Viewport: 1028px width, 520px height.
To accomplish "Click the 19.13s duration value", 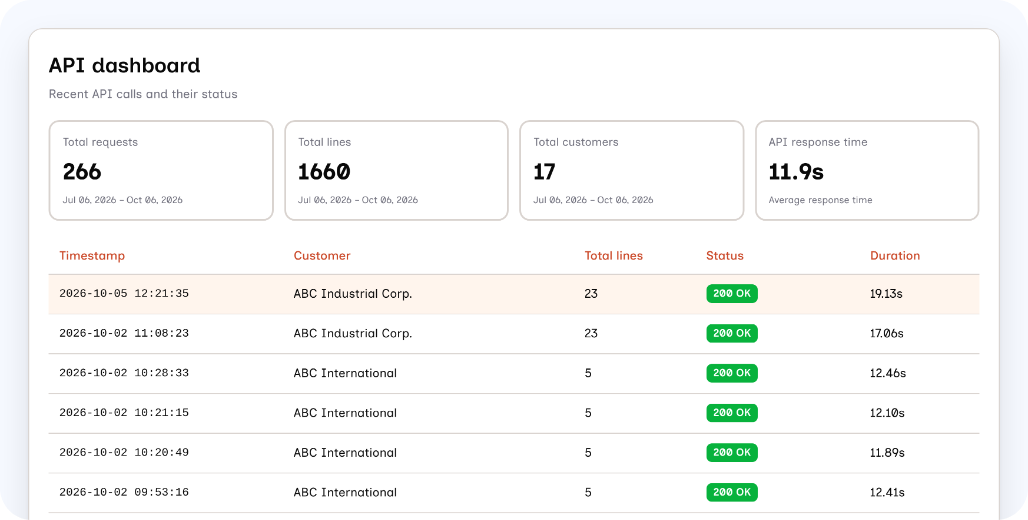I will point(886,294).
